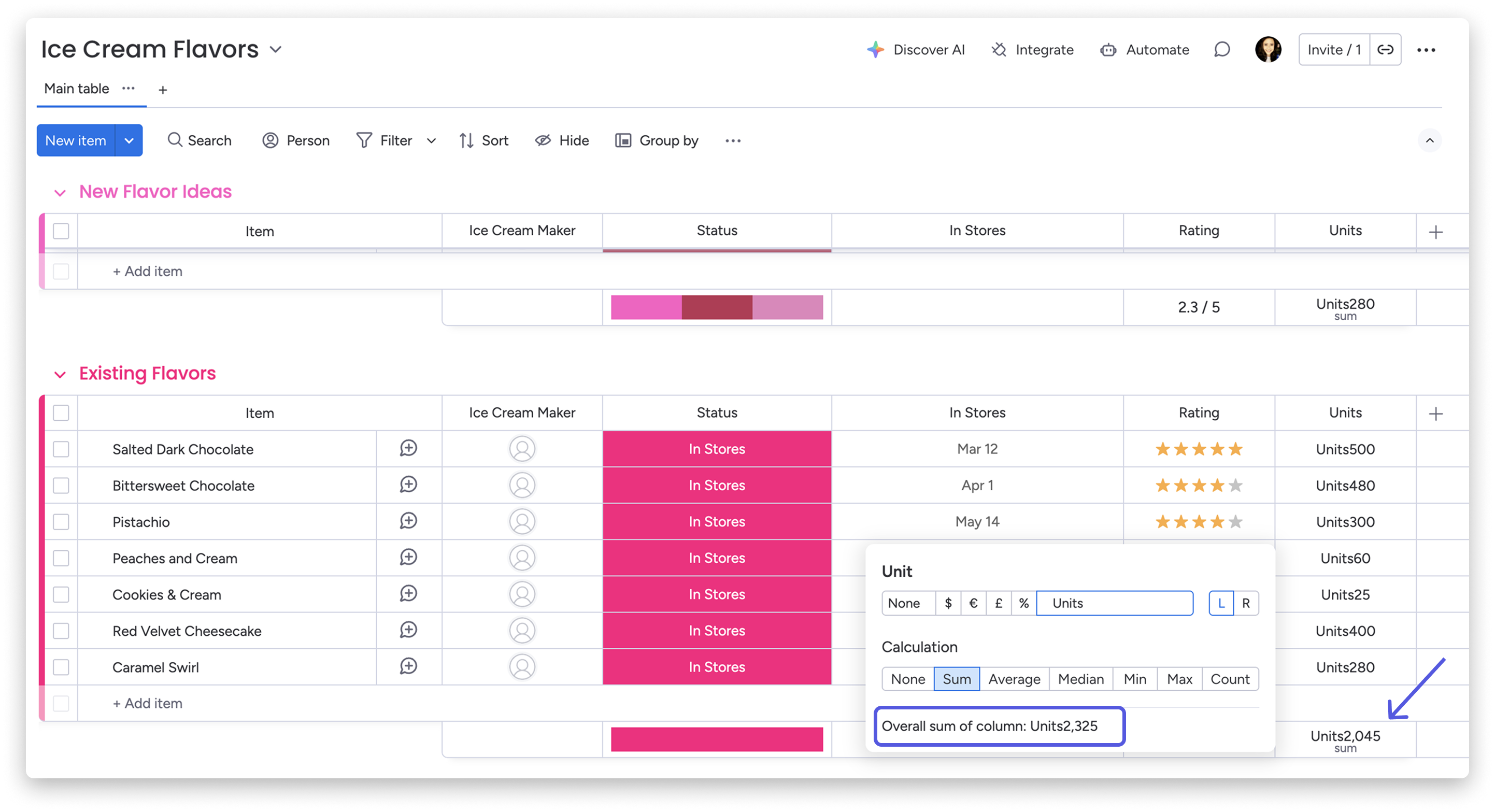The height and width of the screenshot is (812, 1495).
Task: Check the Bittersweet Chocolate row checkbox
Action: coord(61,486)
